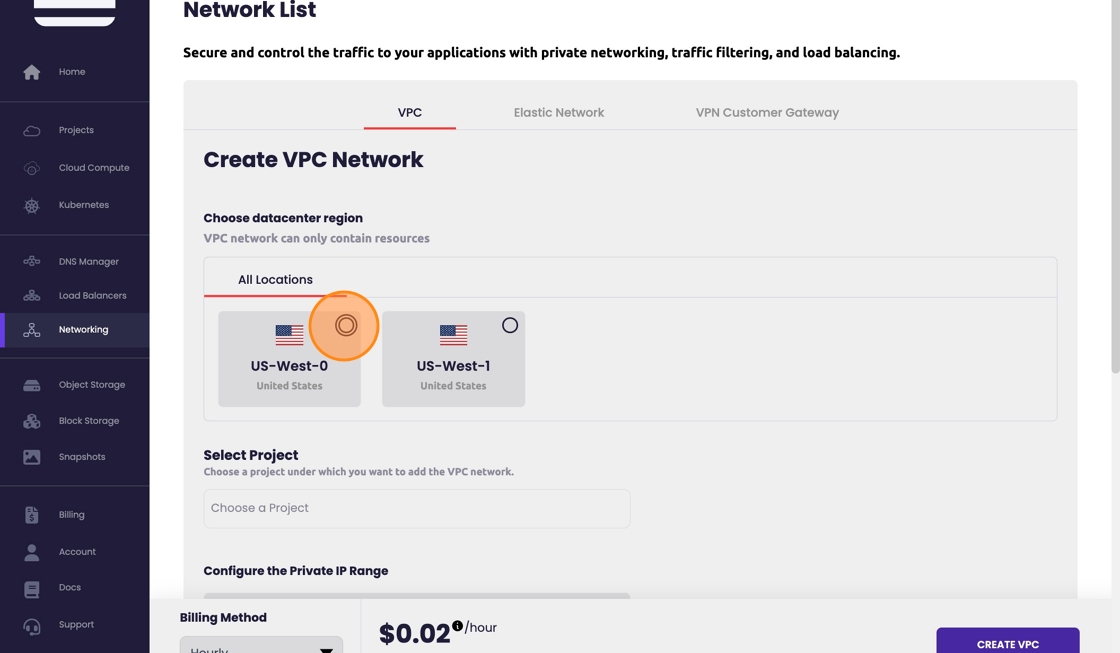Click the Snapshots image icon

(32, 457)
